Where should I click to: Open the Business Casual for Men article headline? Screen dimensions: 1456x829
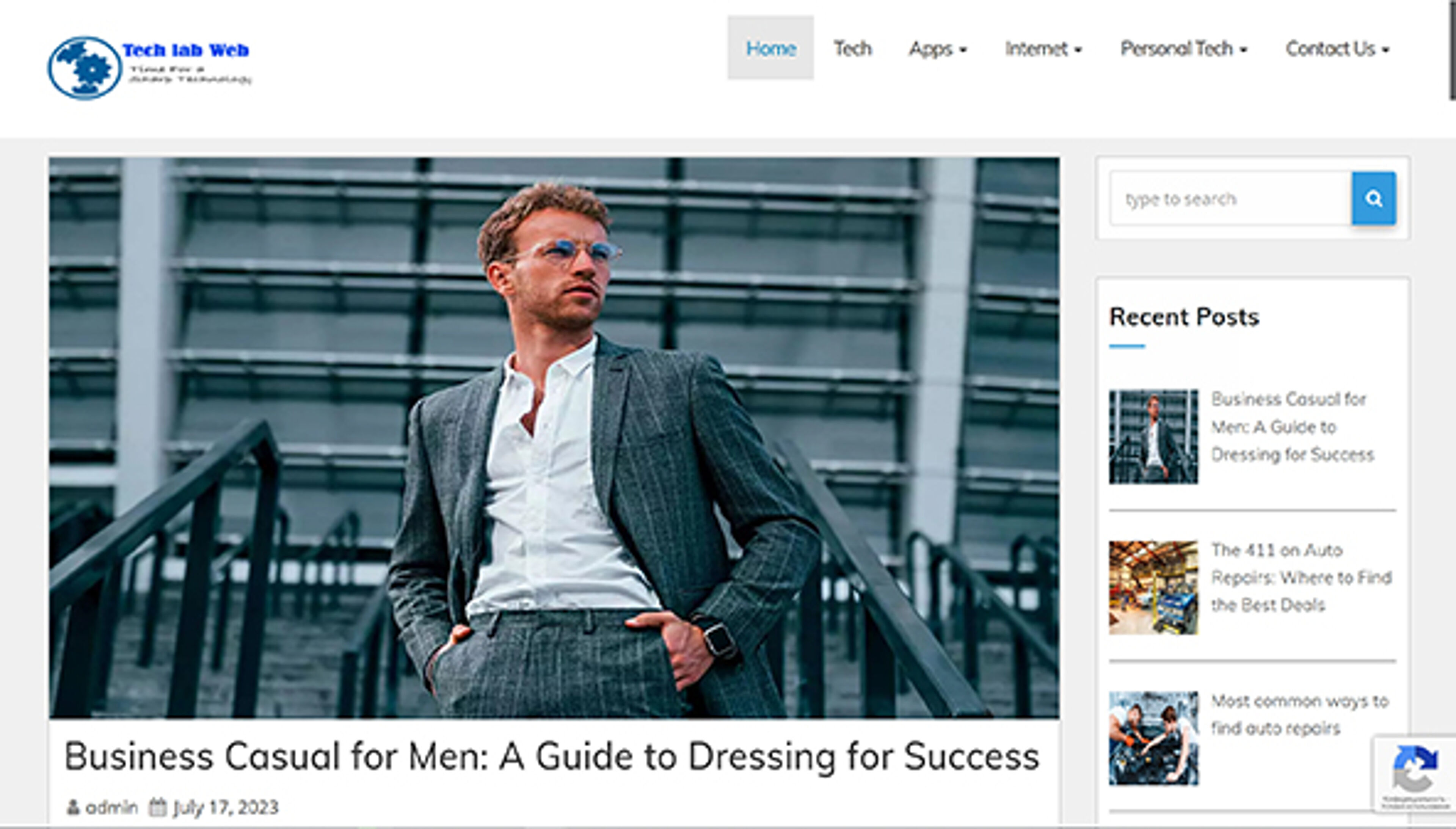[551, 756]
